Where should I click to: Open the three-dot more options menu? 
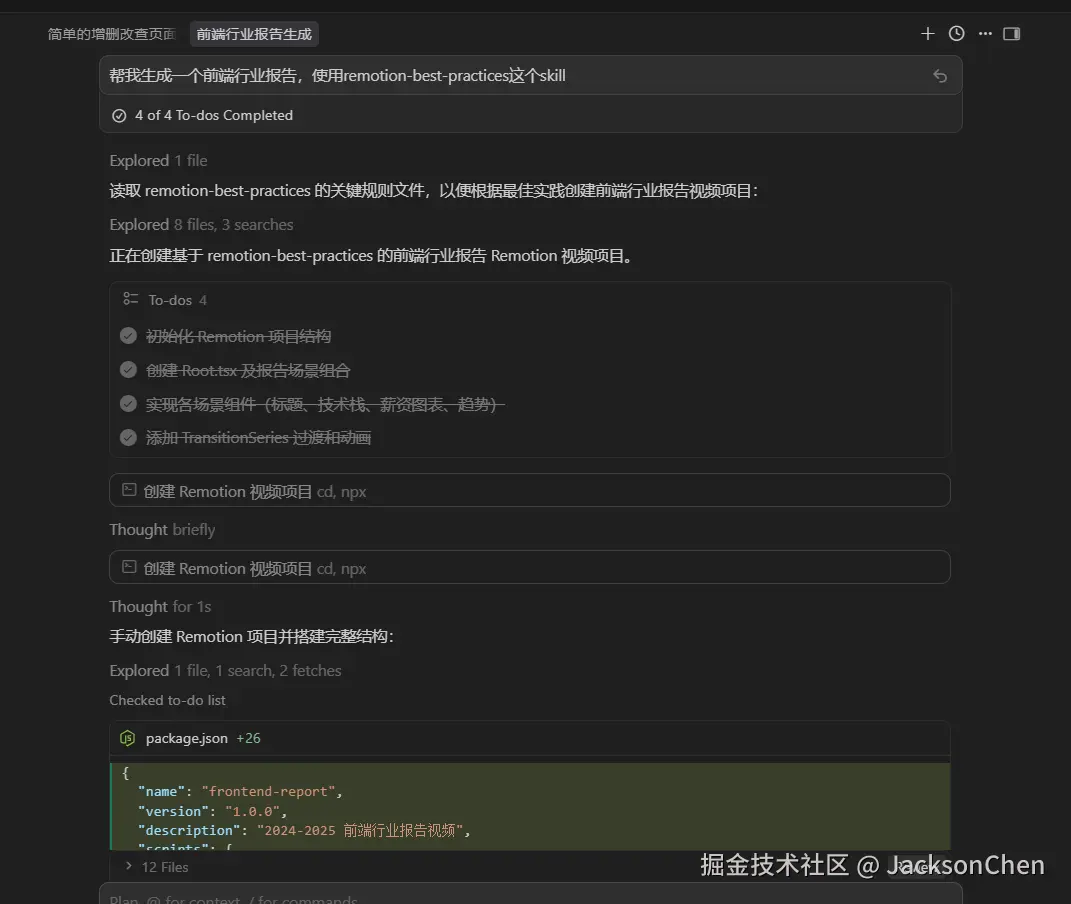coord(985,34)
